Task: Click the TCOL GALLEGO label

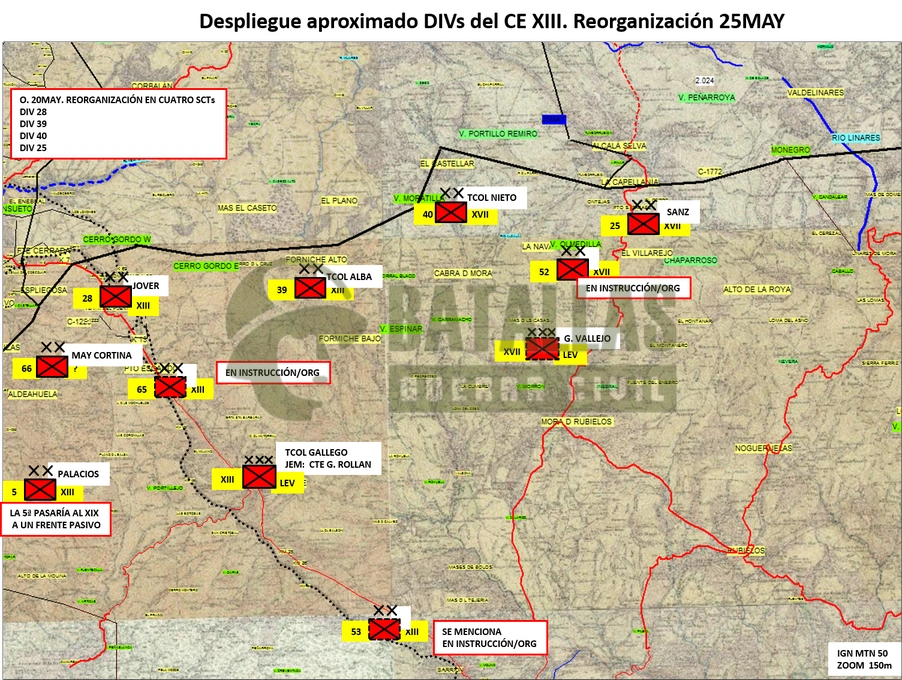Action: tap(316, 452)
